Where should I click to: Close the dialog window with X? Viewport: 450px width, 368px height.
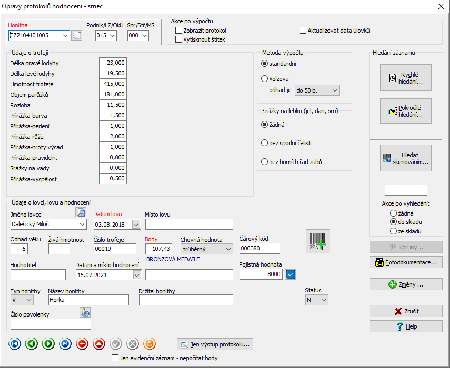[x=441, y=6]
